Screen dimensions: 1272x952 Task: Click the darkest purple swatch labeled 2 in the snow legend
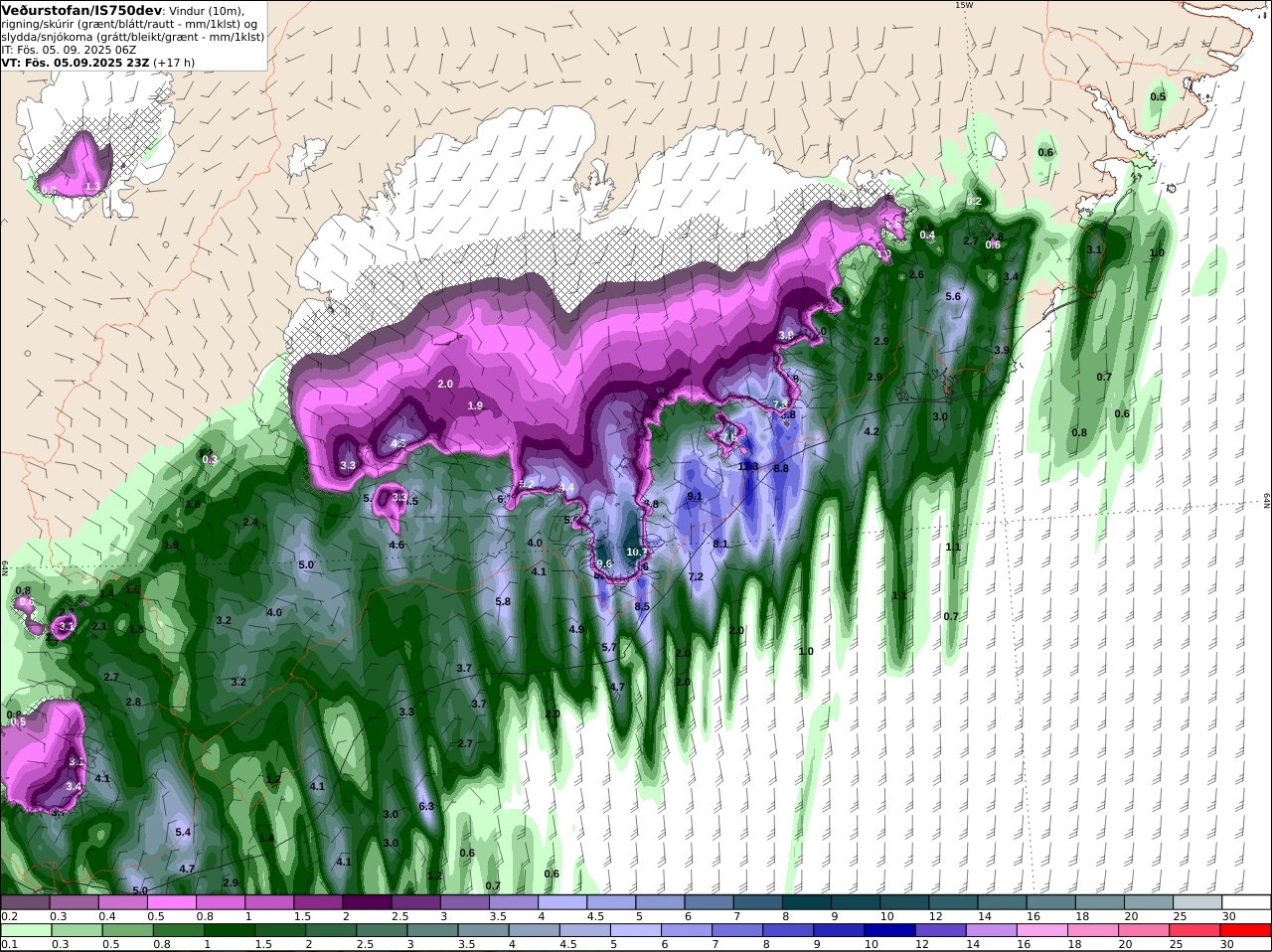(x=367, y=901)
